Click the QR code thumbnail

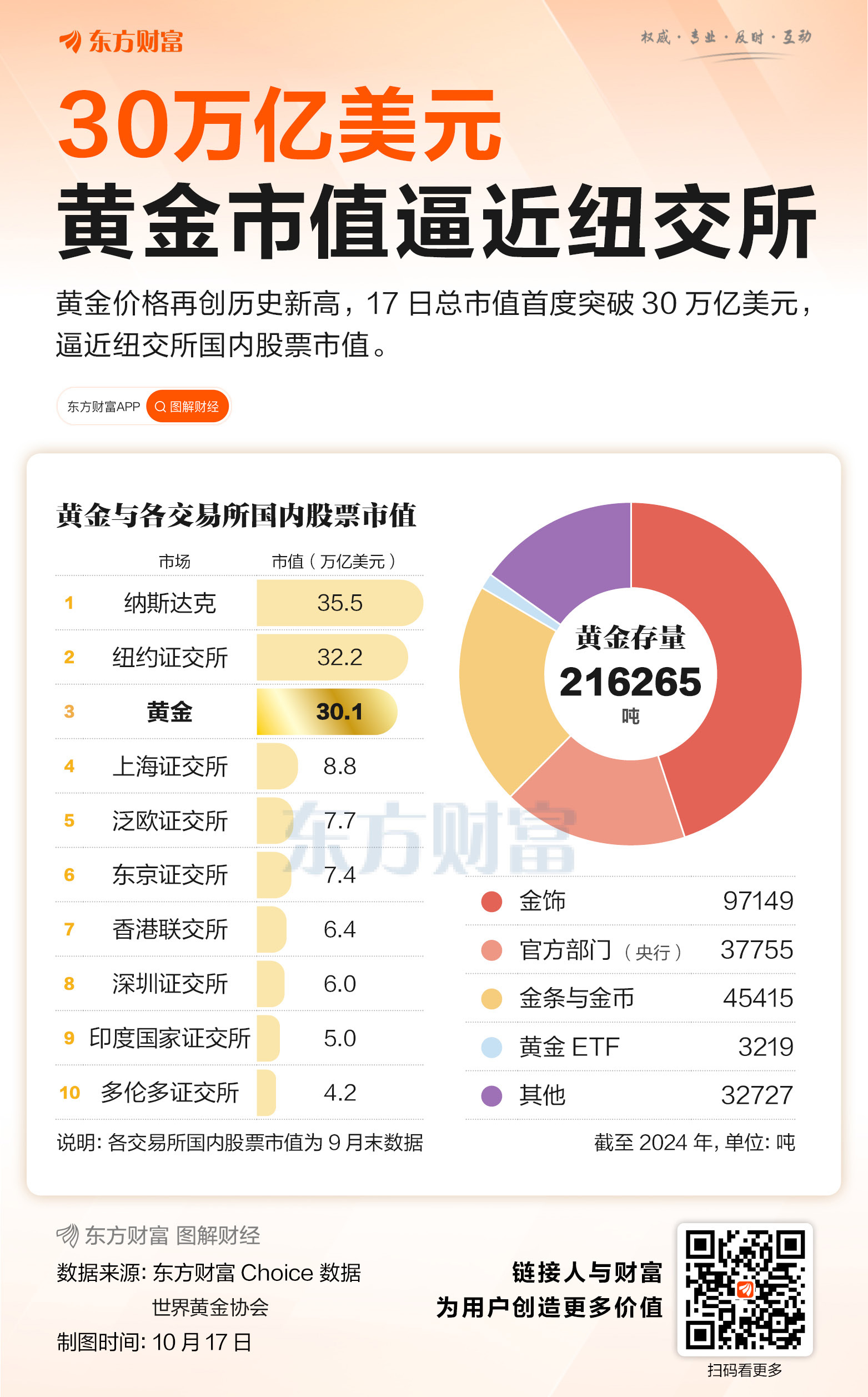coord(745,1289)
